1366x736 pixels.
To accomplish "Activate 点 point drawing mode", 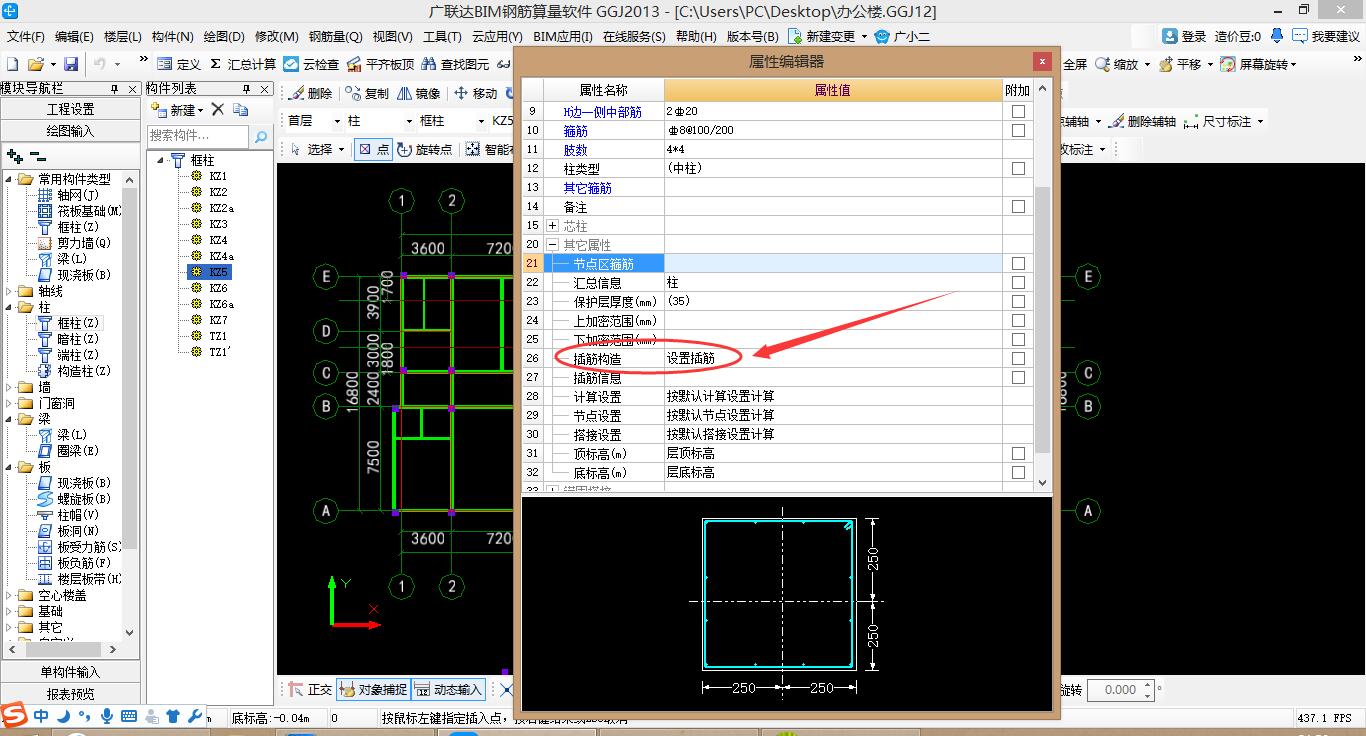I will point(374,149).
